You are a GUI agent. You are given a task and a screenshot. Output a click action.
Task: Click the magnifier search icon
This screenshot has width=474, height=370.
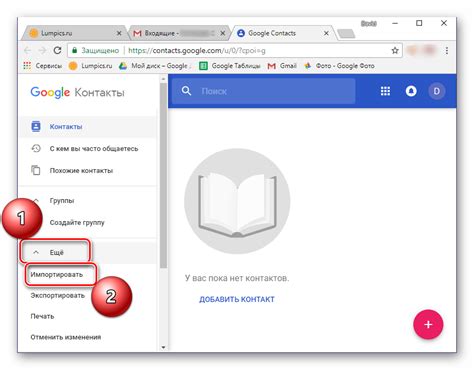186,91
